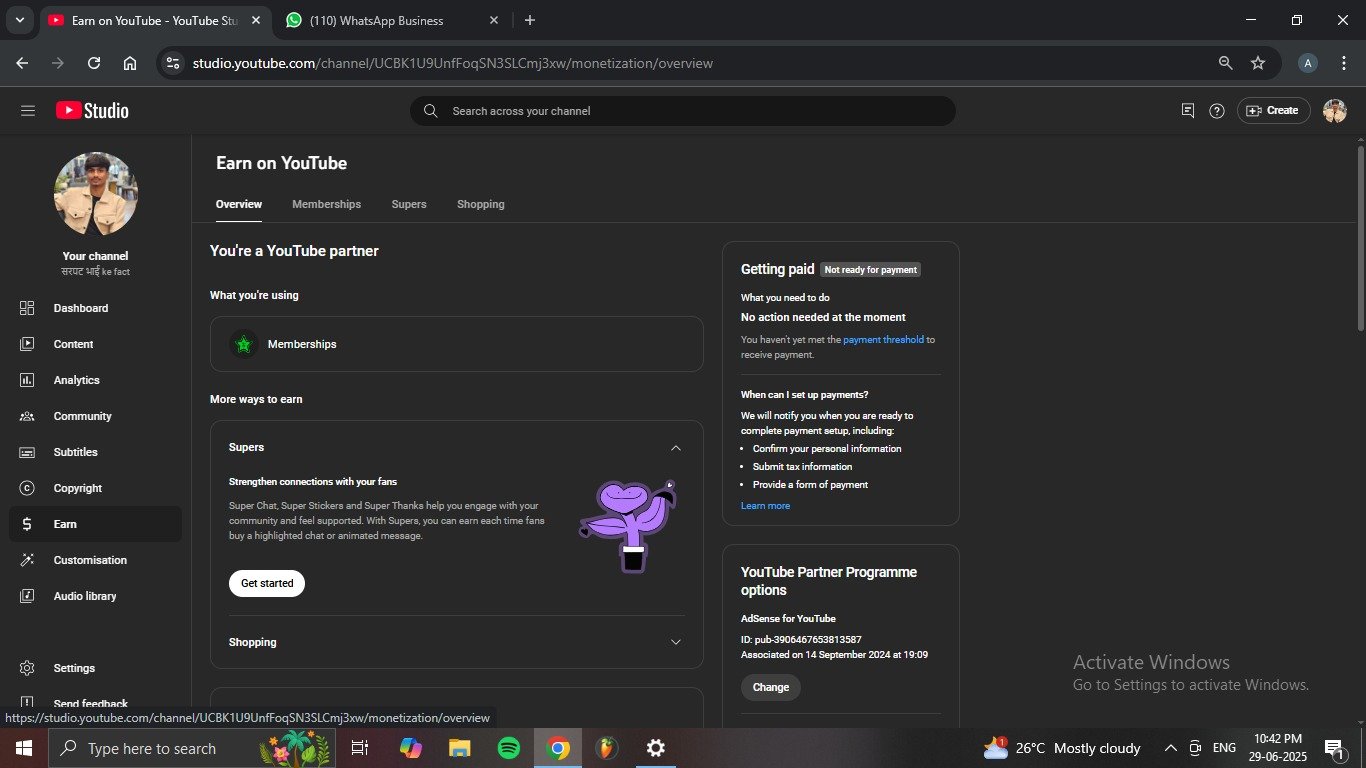Screen dimensions: 1366x768
Task: Switch to the Supers tab
Action: [x=409, y=204]
